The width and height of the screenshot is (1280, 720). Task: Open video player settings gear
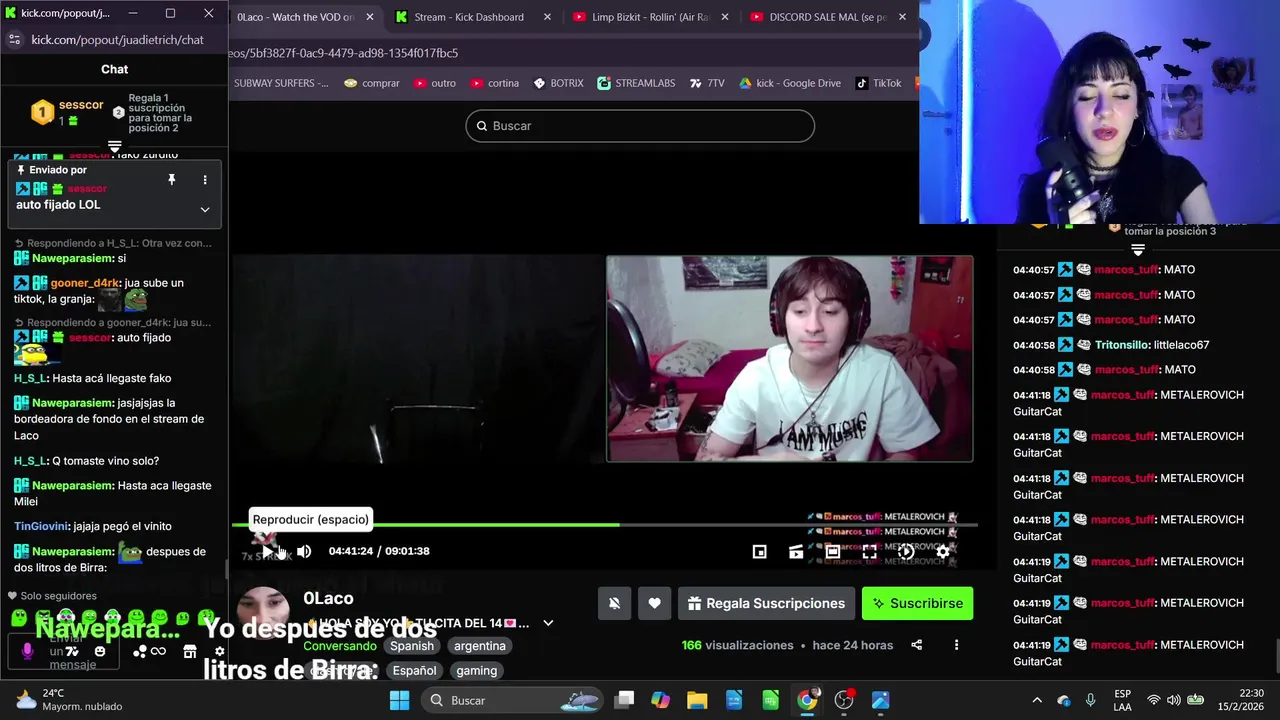coord(943,551)
